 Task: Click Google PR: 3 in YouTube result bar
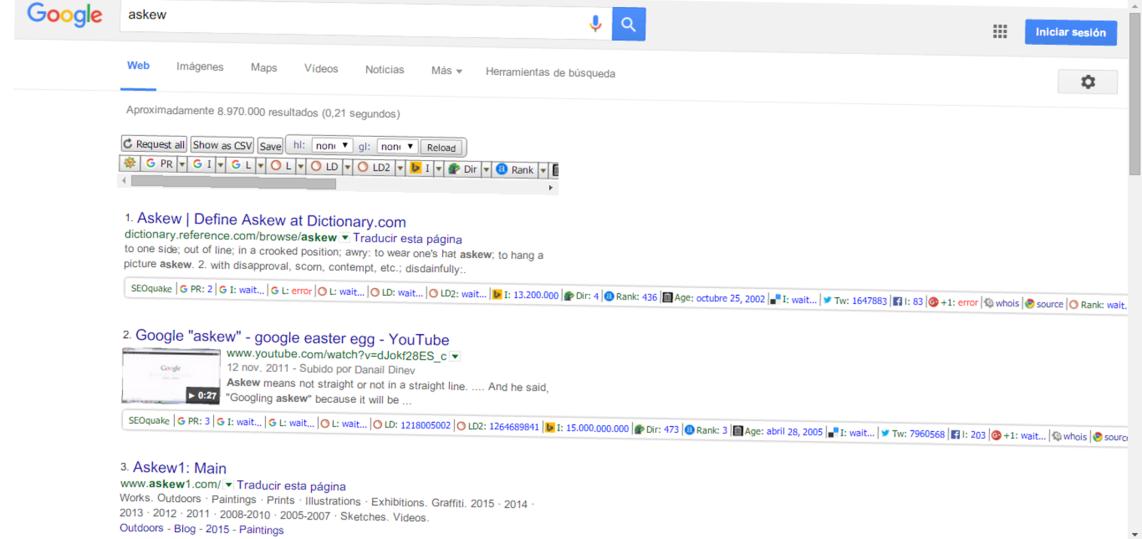[194, 422]
